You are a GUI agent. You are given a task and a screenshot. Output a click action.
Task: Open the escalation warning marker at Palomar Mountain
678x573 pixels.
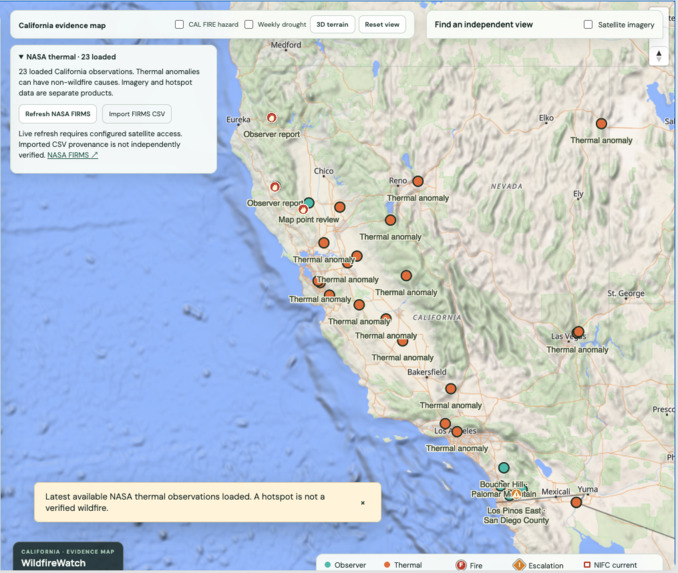tap(516, 494)
